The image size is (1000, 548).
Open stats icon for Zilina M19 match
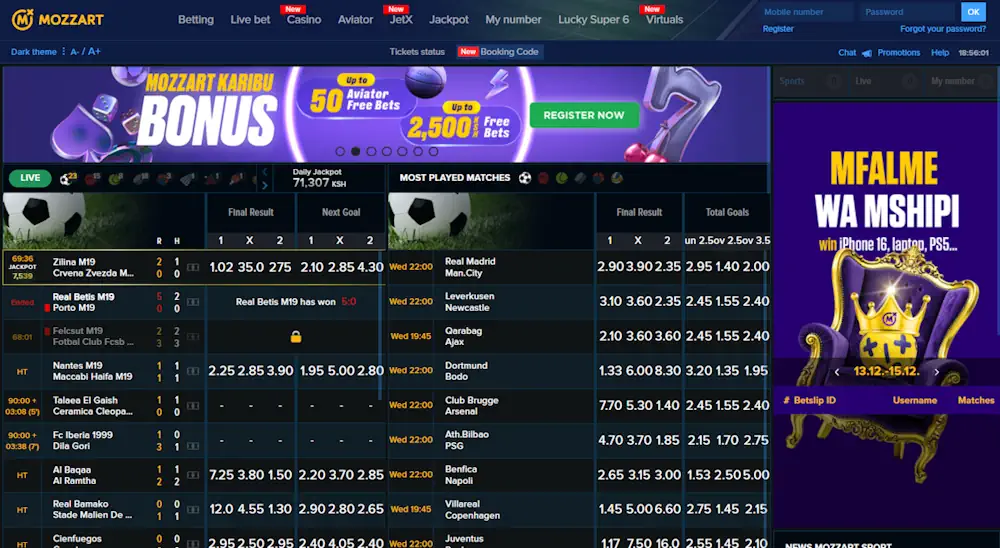tap(193, 268)
